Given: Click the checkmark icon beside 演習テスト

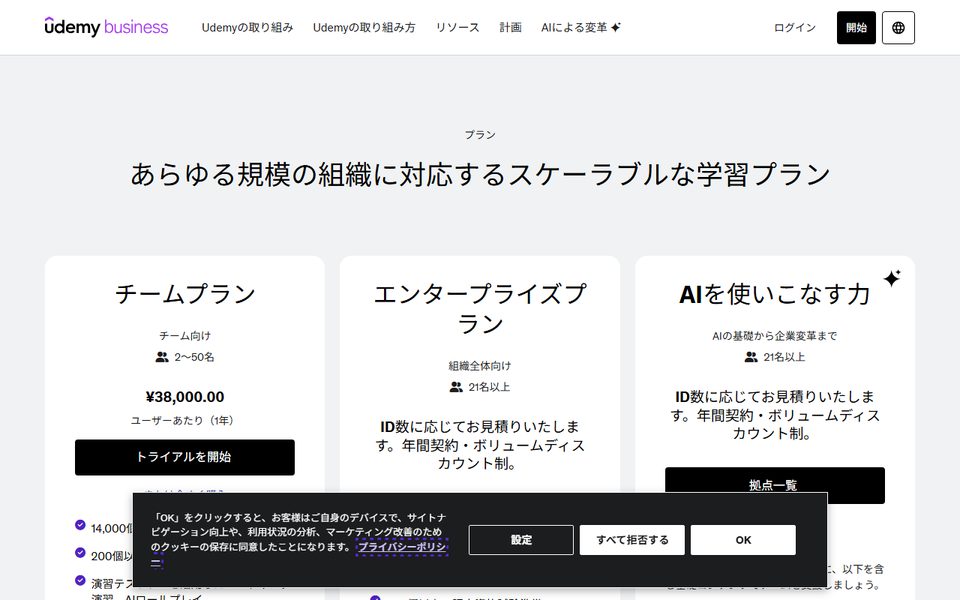Looking at the screenshot, I should [80, 580].
